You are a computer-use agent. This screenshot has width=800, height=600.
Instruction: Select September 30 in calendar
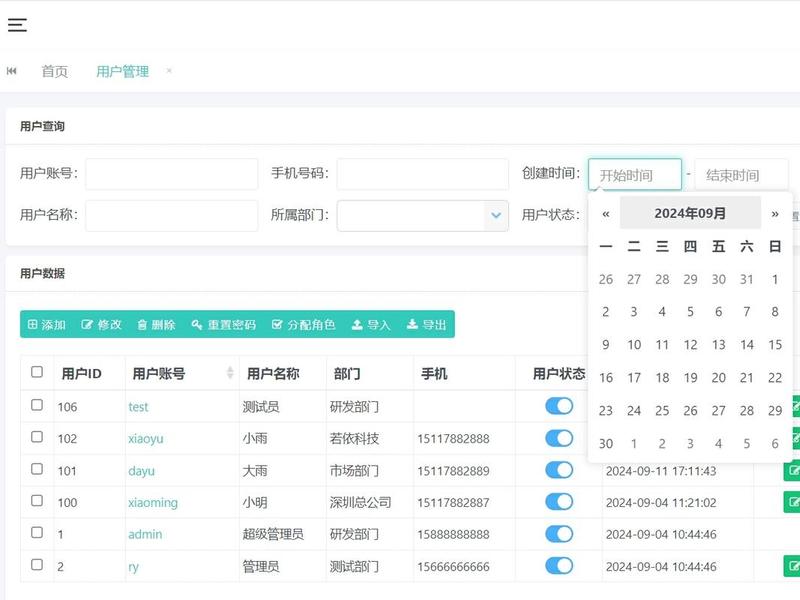tap(606, 443)
